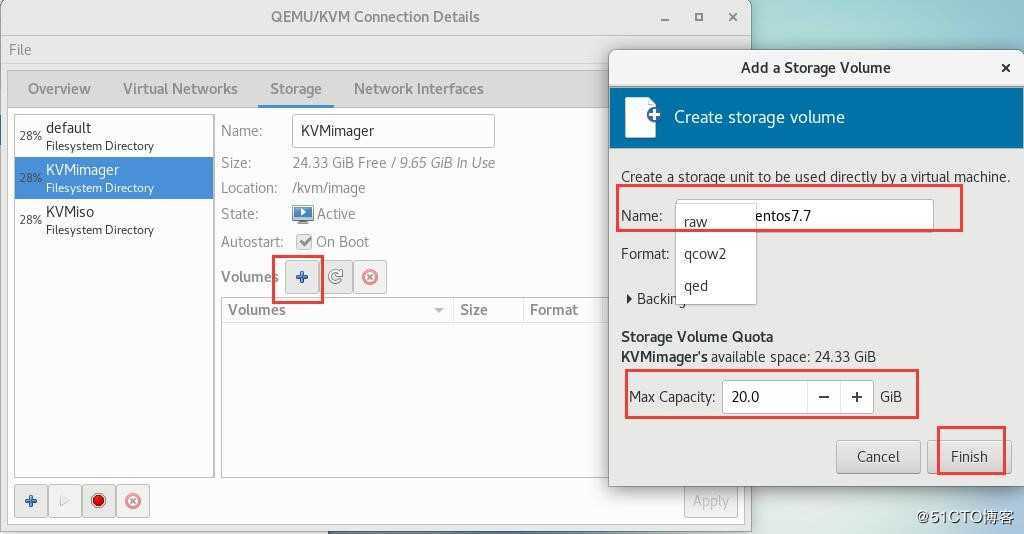Click the stop pool red circle icon
The image size is (1024, 534).
[x=98, y=501]
